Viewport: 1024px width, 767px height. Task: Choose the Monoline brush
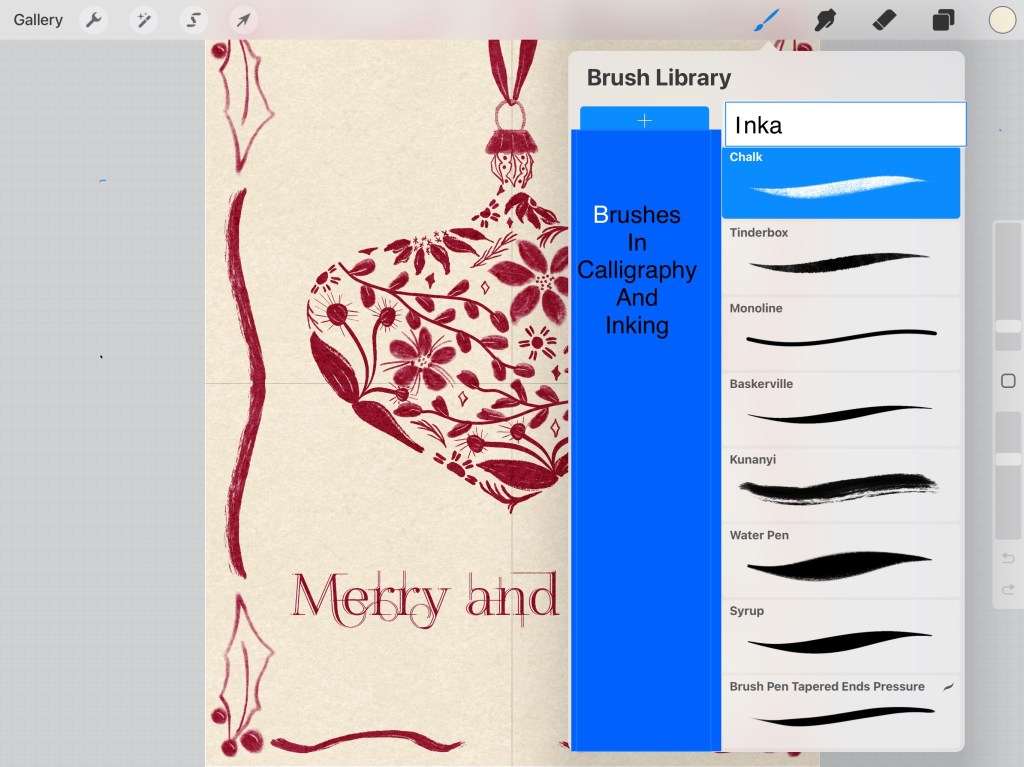click(840, 334)
